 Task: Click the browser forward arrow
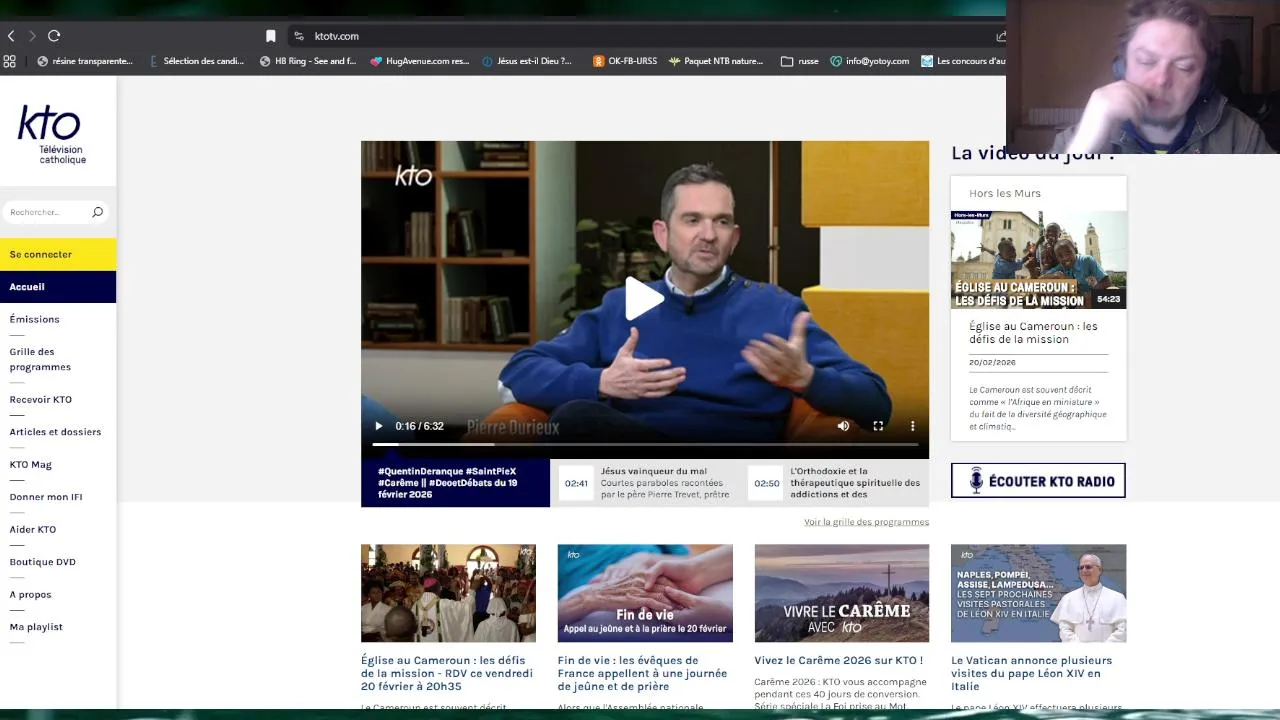coord(32,36)
